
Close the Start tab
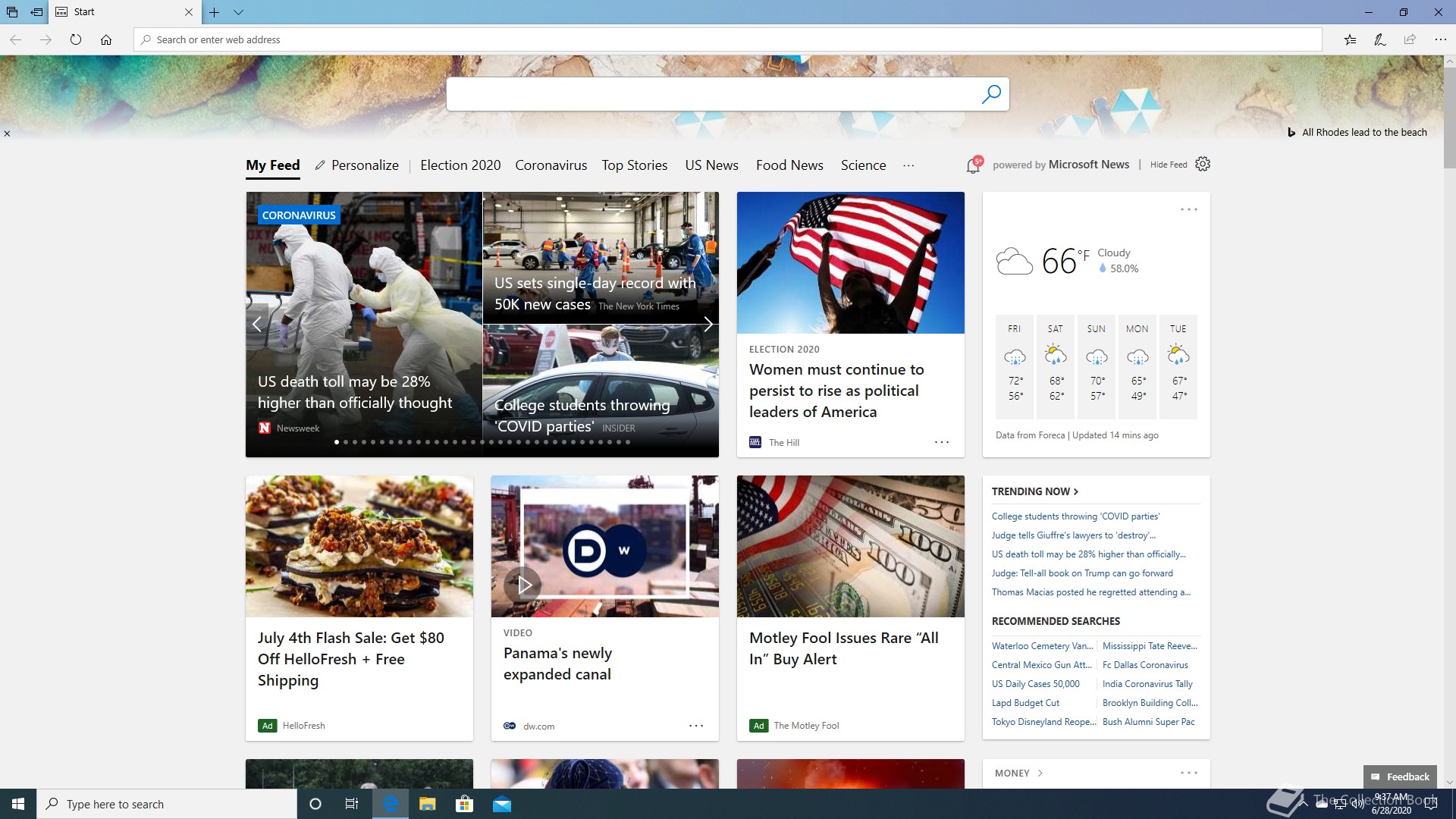[189, 12]
